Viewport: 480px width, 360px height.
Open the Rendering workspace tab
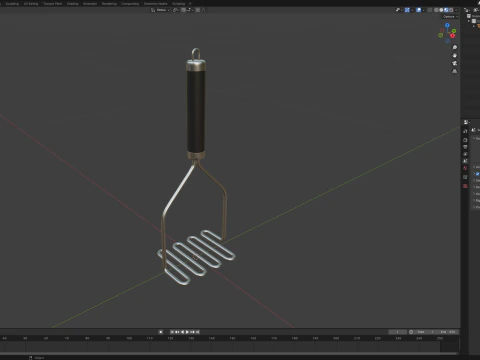tap(109, 4)
